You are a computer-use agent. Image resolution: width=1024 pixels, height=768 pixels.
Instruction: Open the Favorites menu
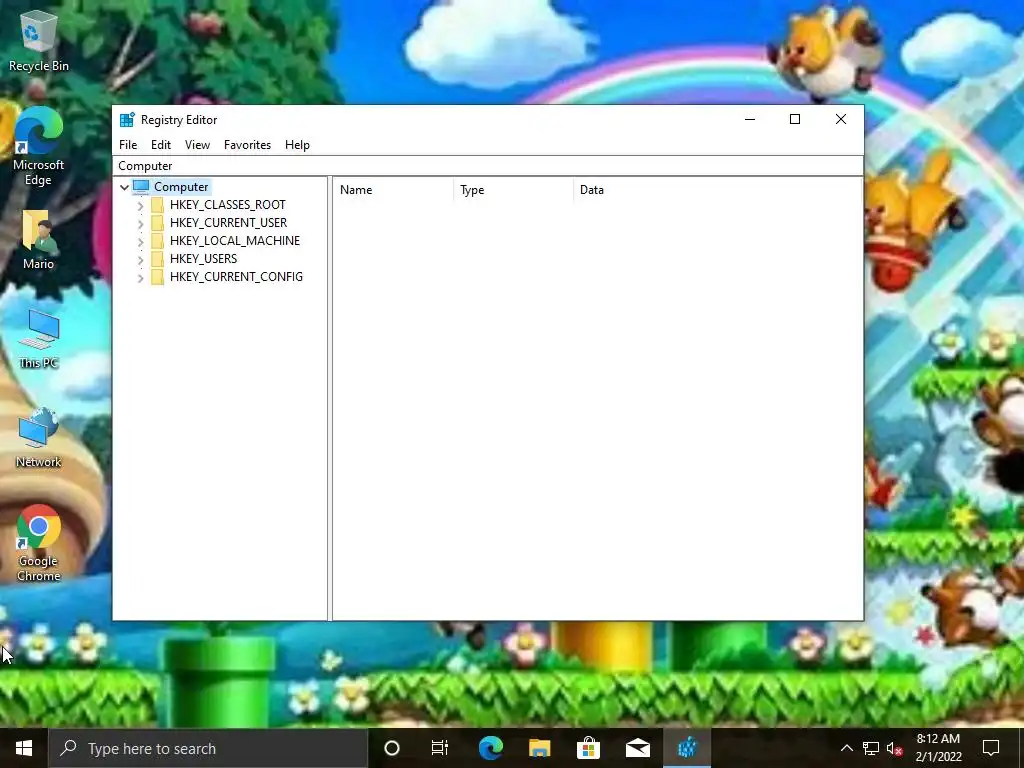248,145
